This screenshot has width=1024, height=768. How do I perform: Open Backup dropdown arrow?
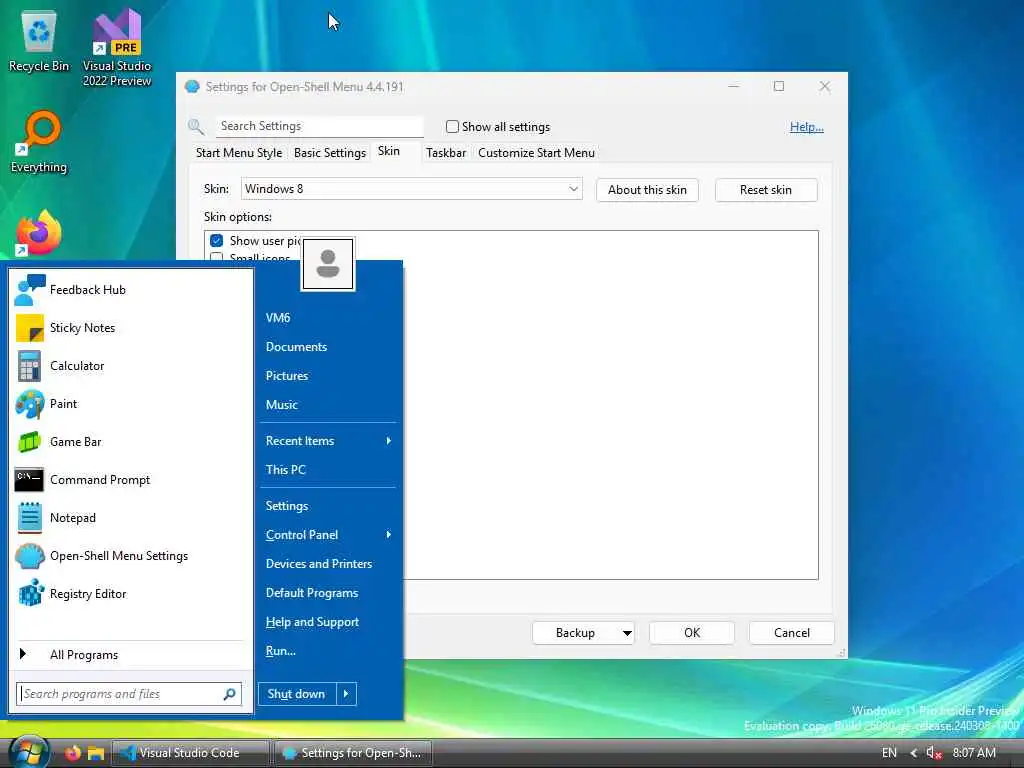(x=627, y=633)
